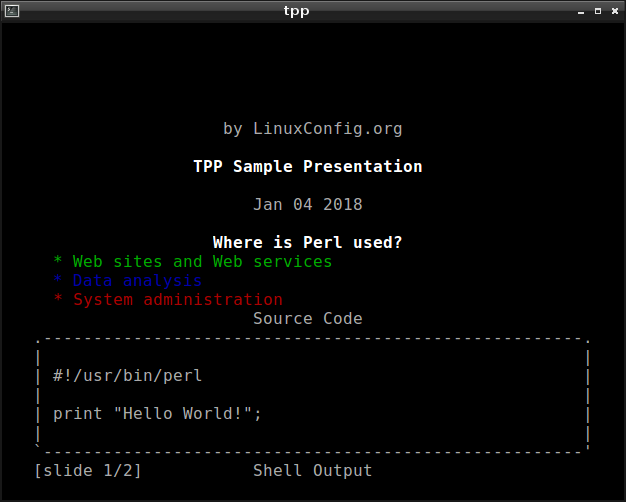626x502 pixels.
Task: Click the 'Source Code' label
Action: (x=308, y=319)
